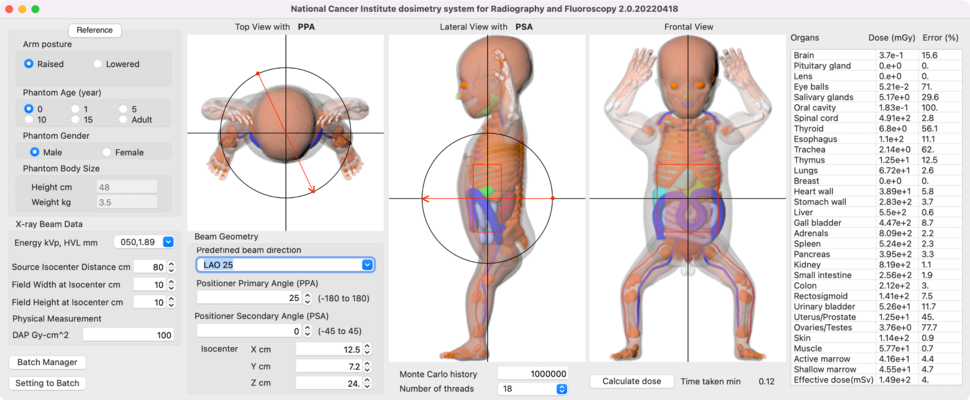Open the Number of threads dropdown
970x400 pixels.
pos(533,388)
